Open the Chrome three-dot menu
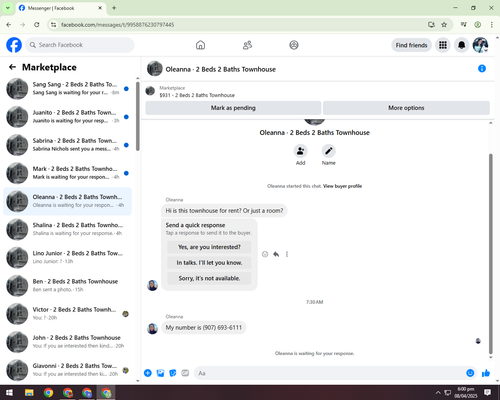 [491, 25]
